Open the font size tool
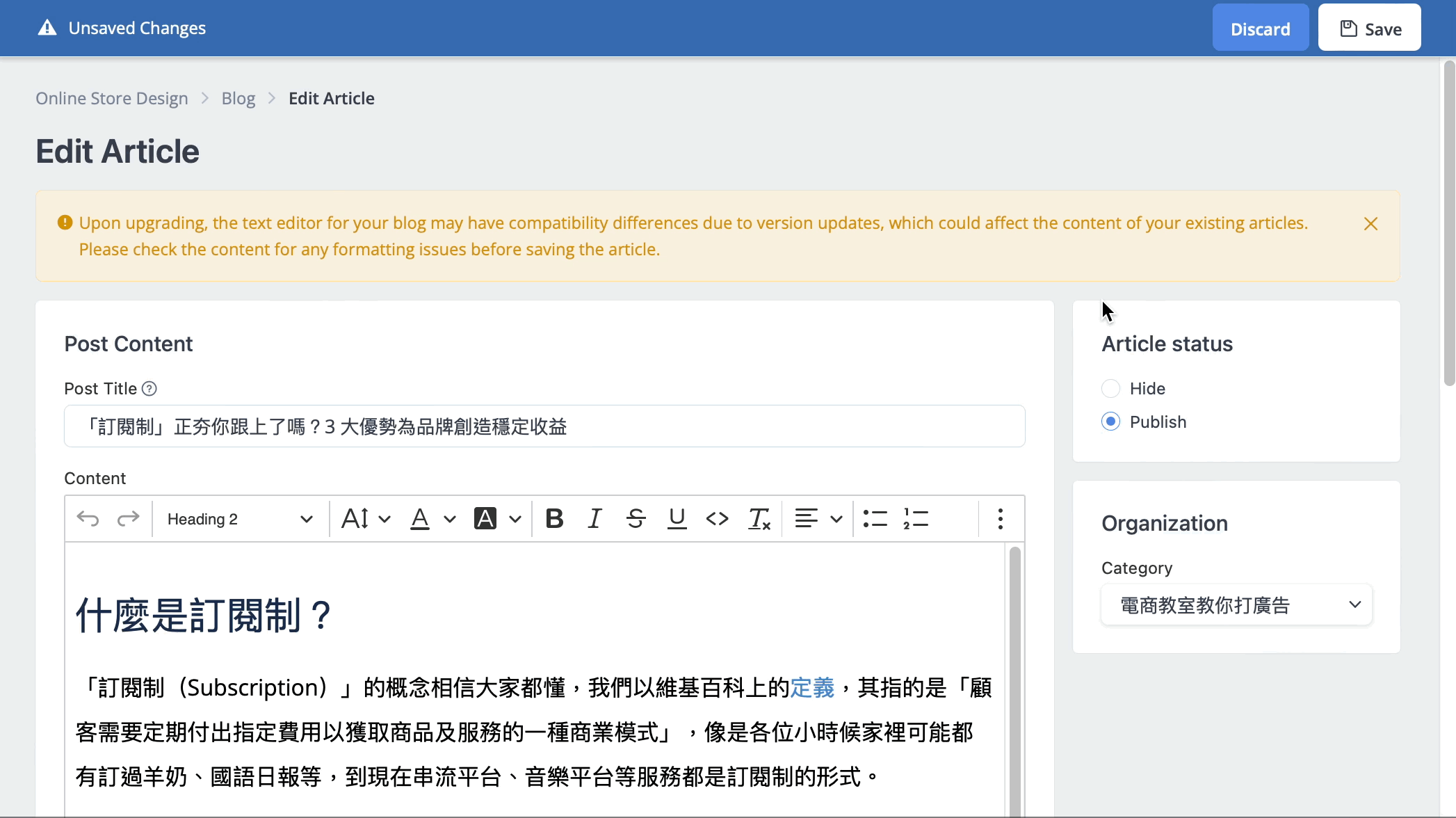The width and height of the screenshot is (1456, 818). pyautogui.click(x=355, y=519)
